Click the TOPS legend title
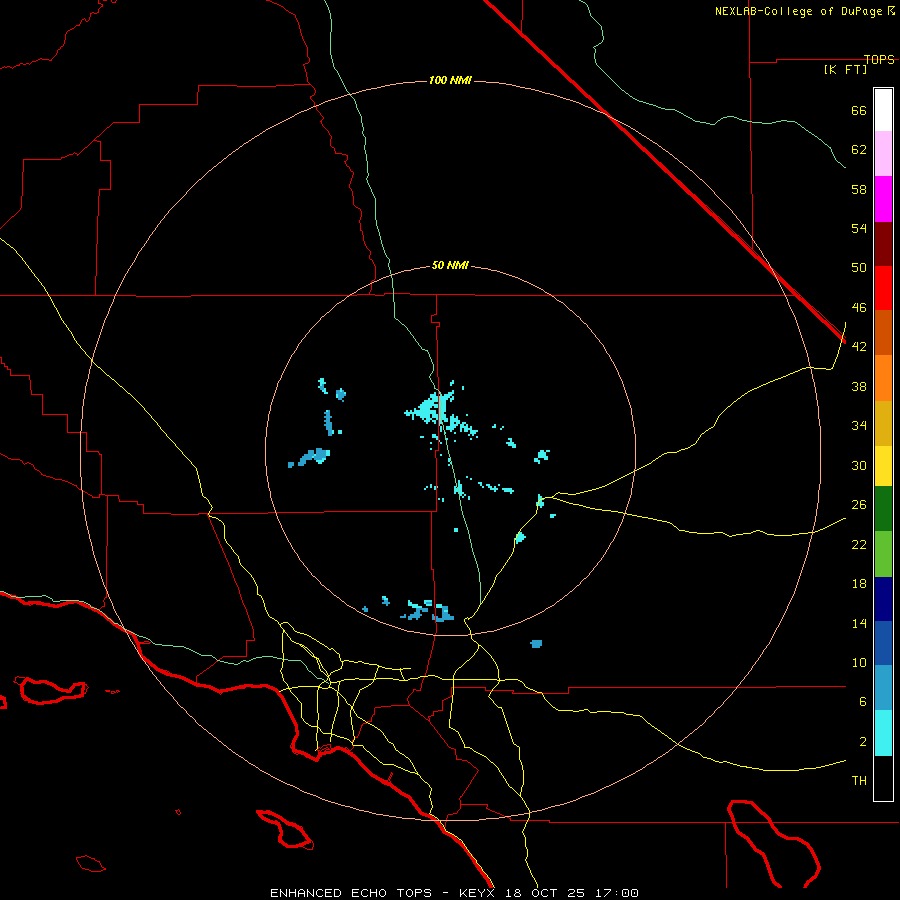 pyautogui.click(x=879, y=59)
